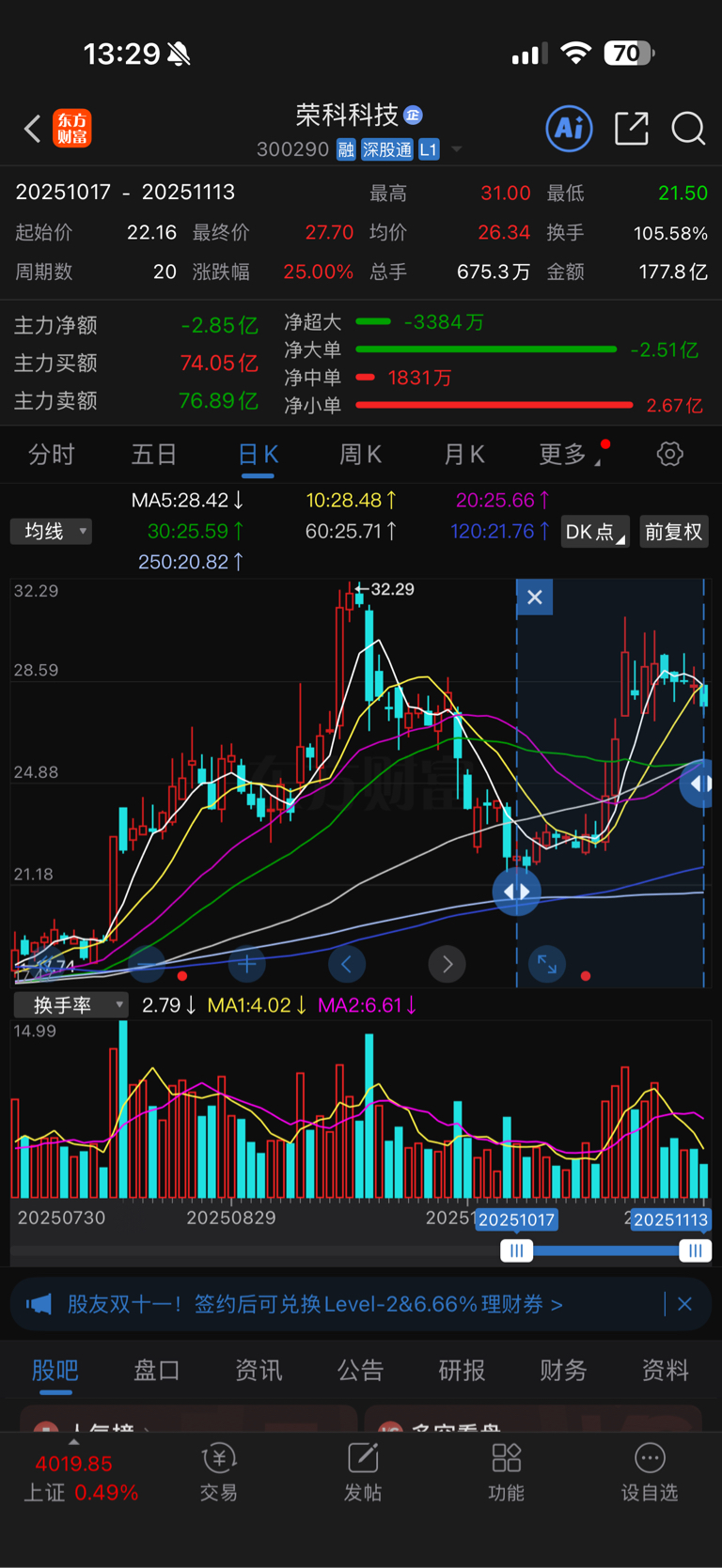Move chart left with the left chevron
Screen dimensions: 722x1568
[347, 964]
